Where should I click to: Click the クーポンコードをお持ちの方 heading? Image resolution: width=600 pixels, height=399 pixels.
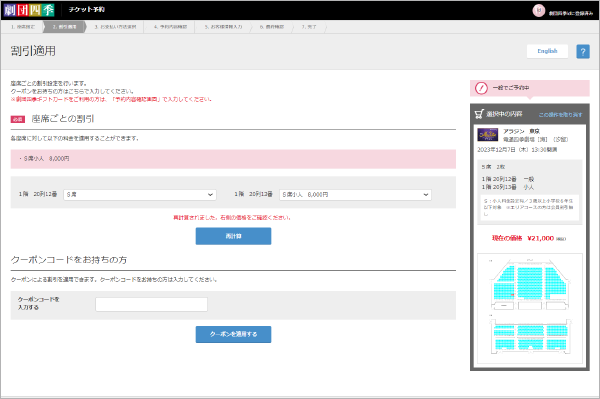click(69, 260)
